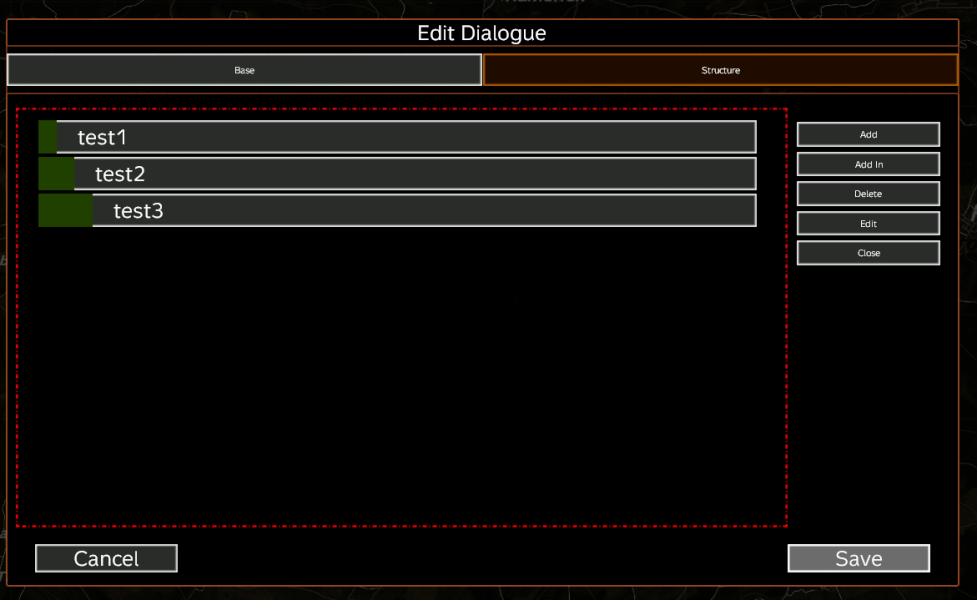Image resolution: width=977 pixels, height=600 pixels.
Task: Click the green indent block beside test3
Action: (65, 211)
